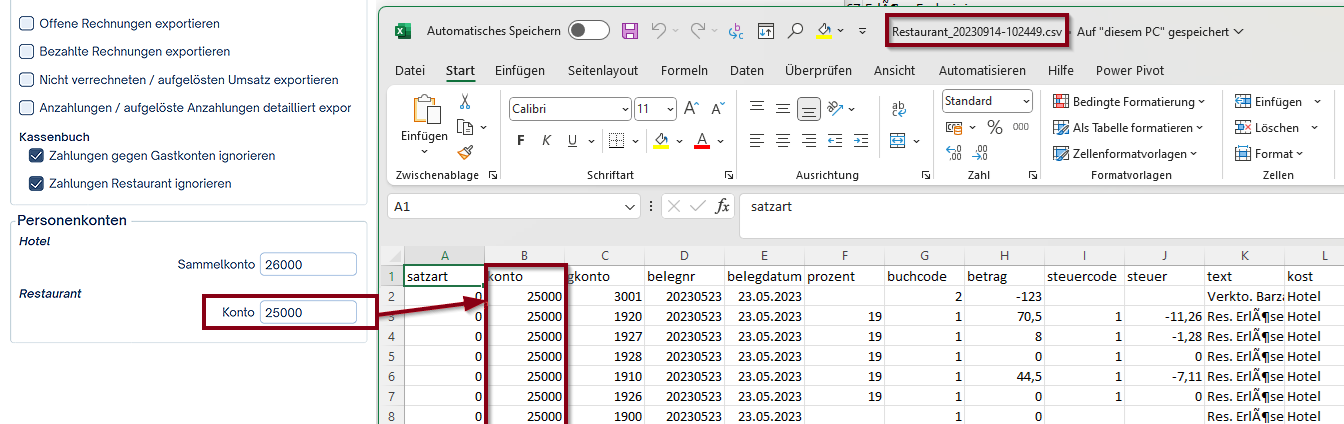Open search magnifier in Excel title bar
This screenshot has height=424, width=1344.
click(x=795, y=31)
